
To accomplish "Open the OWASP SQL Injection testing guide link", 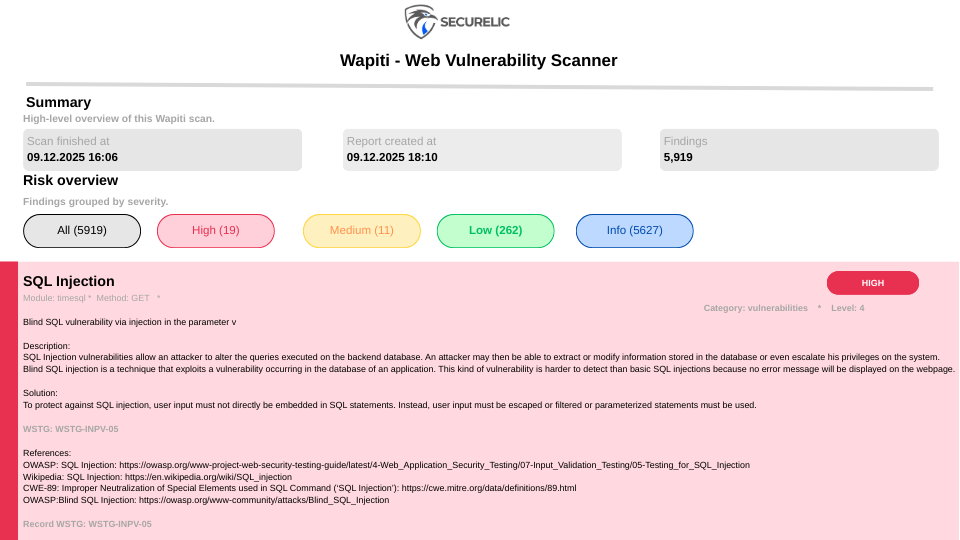I will coord(434,465).
